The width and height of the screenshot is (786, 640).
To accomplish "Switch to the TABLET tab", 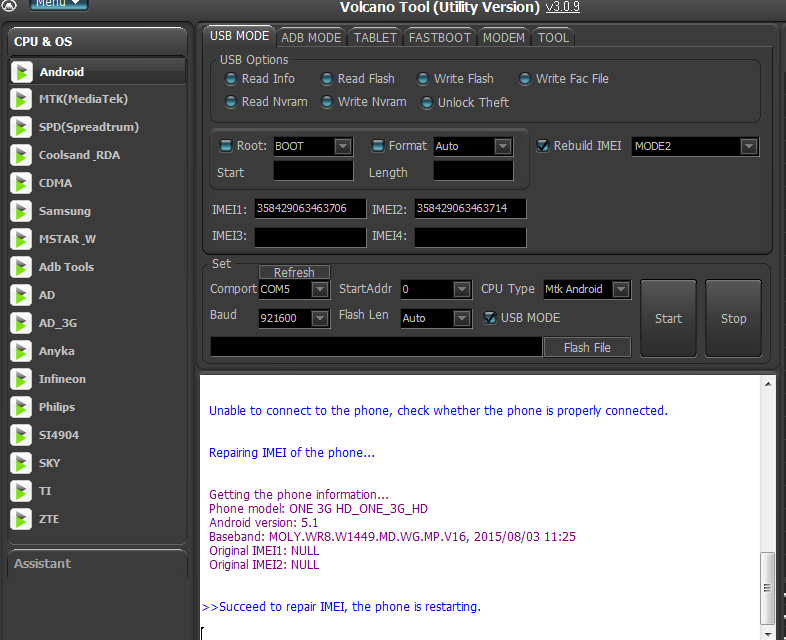I will click(x=375, y=38).
